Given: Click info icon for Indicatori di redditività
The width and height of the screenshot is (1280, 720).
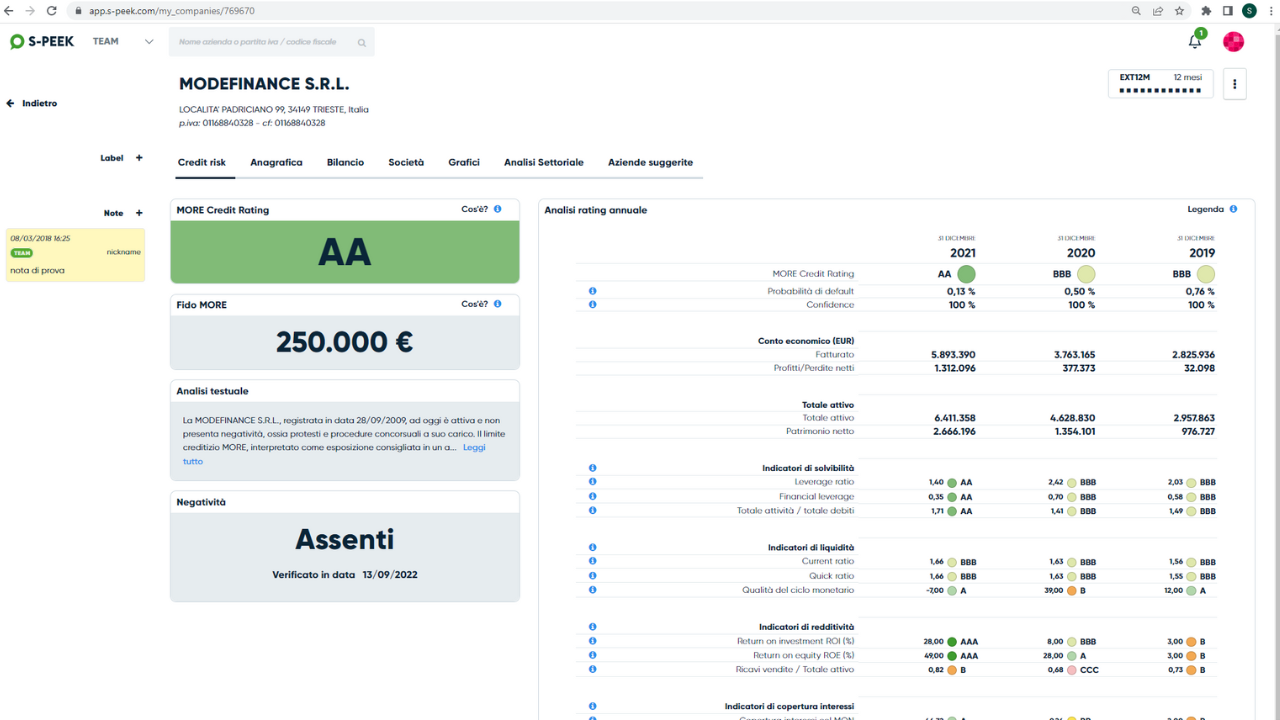Looking at the screenshot, I should coord(593,627).
